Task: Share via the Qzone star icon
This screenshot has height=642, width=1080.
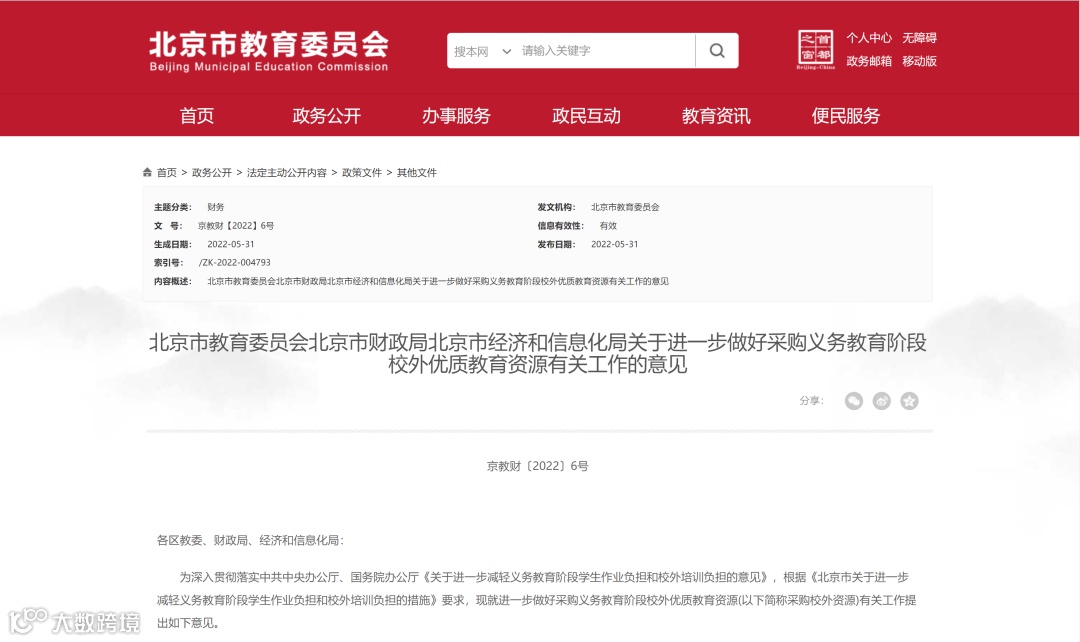Action: [909, 401]
